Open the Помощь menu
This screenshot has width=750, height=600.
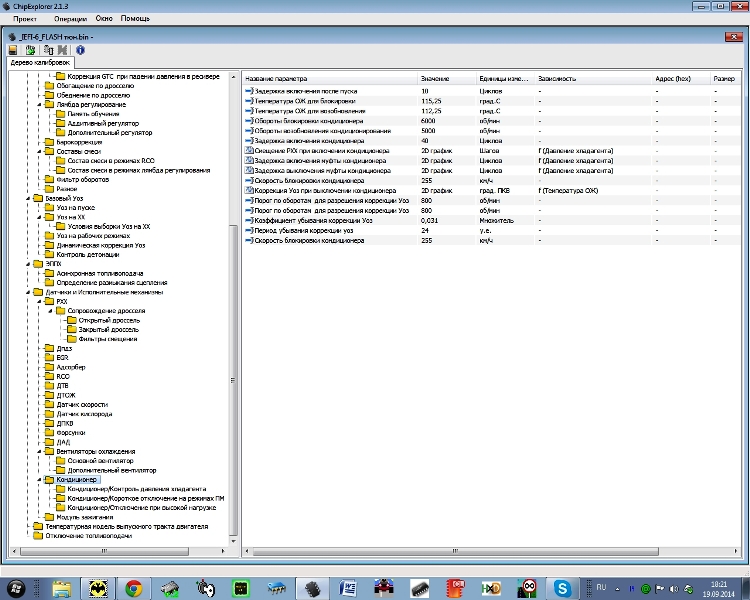[x=135, y=19]
